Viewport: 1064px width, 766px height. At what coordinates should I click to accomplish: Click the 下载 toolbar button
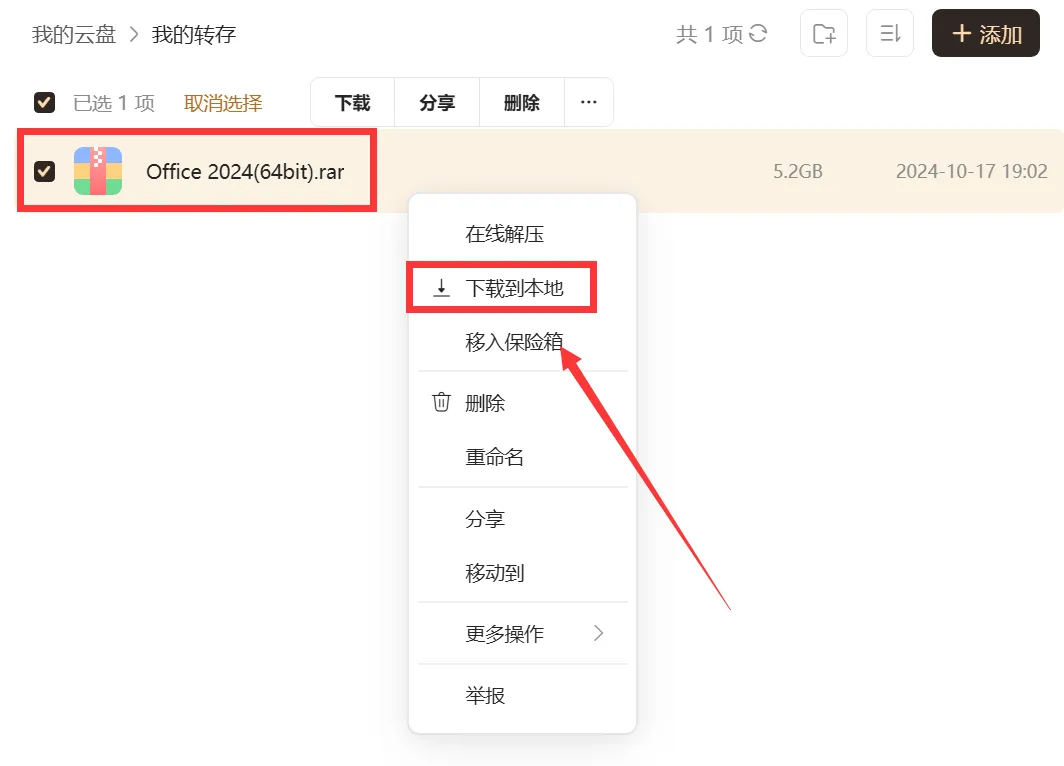(x=352, y=102)
